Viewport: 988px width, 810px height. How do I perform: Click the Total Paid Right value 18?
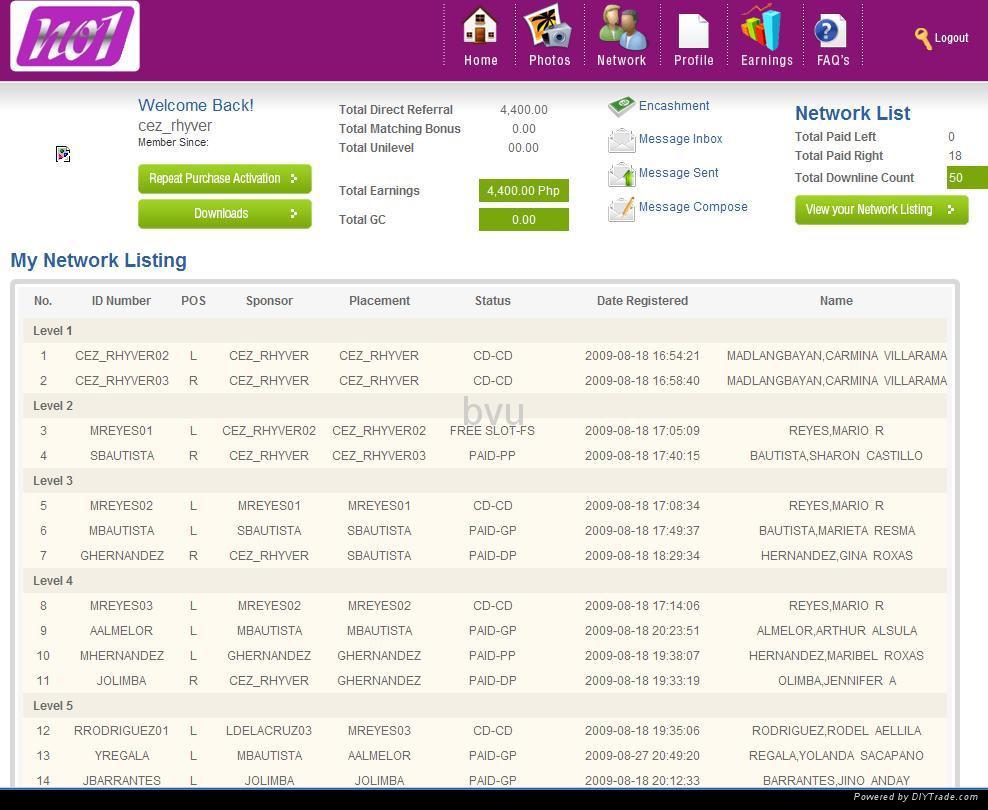[955, 156]
